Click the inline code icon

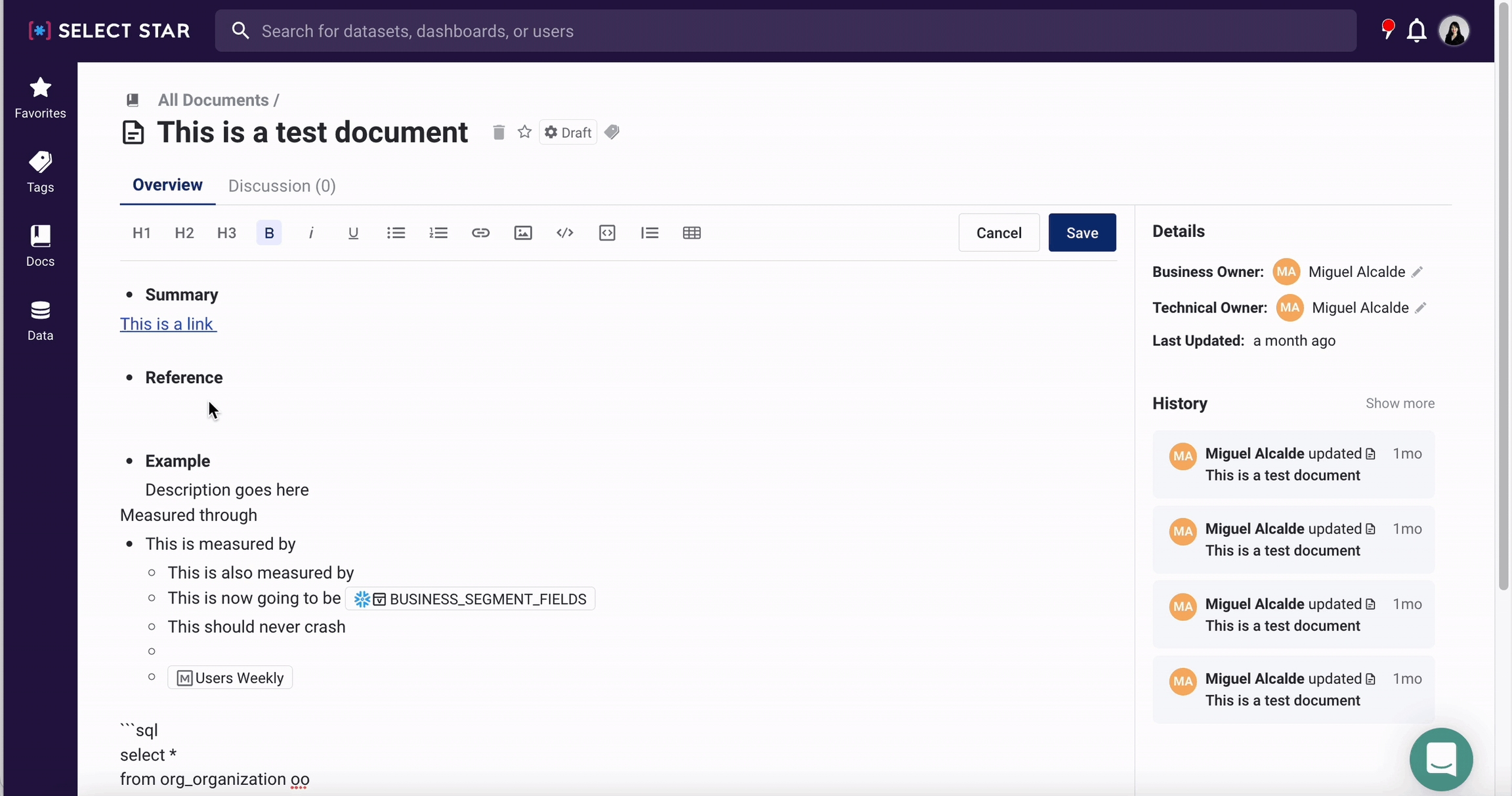pyautogui.click(x=565, y=233)
